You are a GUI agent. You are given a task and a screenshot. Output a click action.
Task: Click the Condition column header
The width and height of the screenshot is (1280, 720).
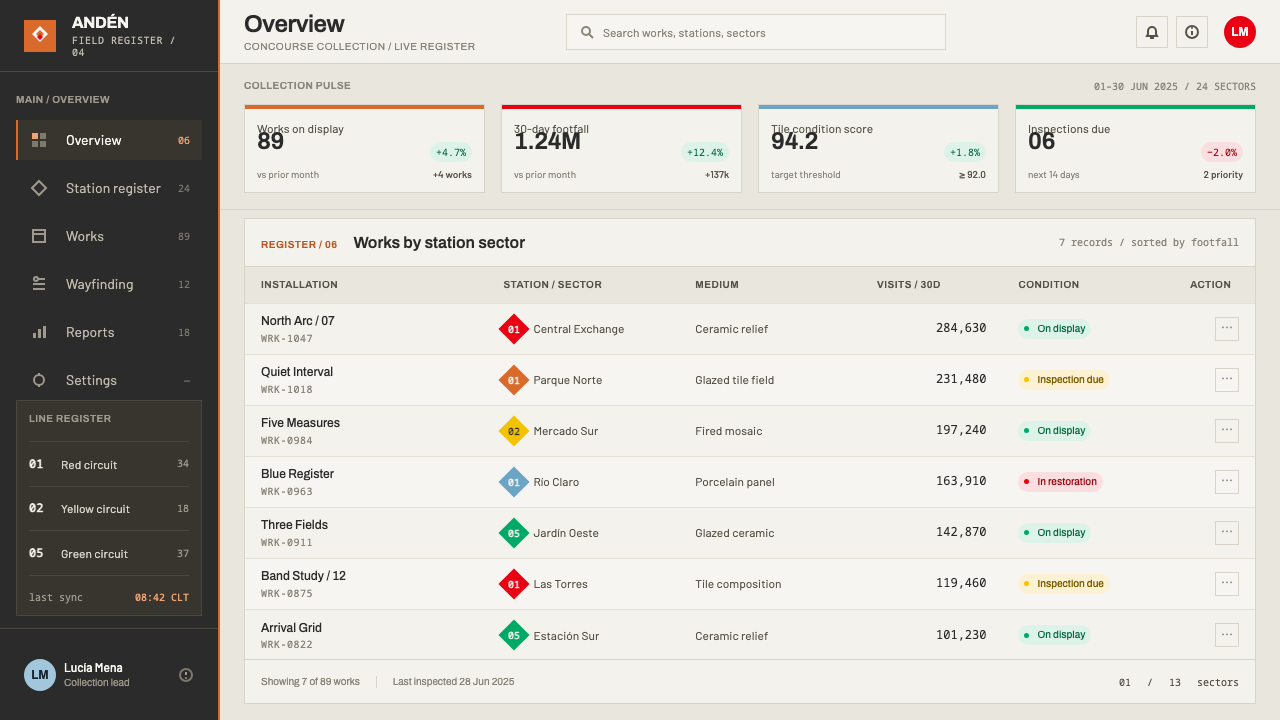point(1048,285)
